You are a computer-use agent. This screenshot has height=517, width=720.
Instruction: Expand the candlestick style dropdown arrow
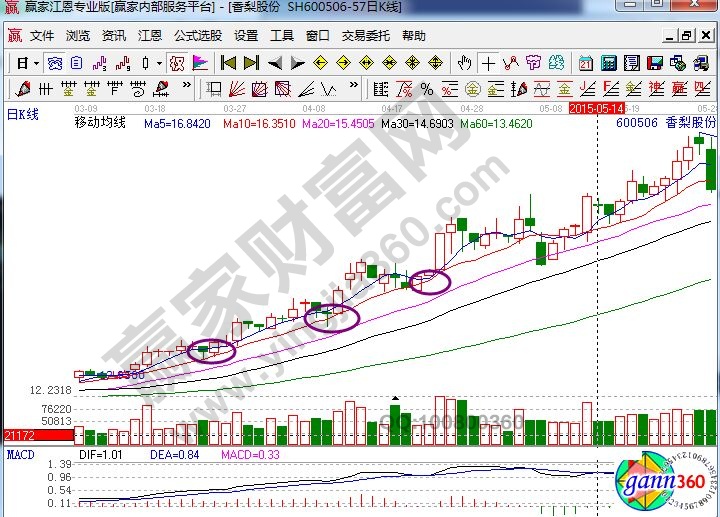click(159, 63)
